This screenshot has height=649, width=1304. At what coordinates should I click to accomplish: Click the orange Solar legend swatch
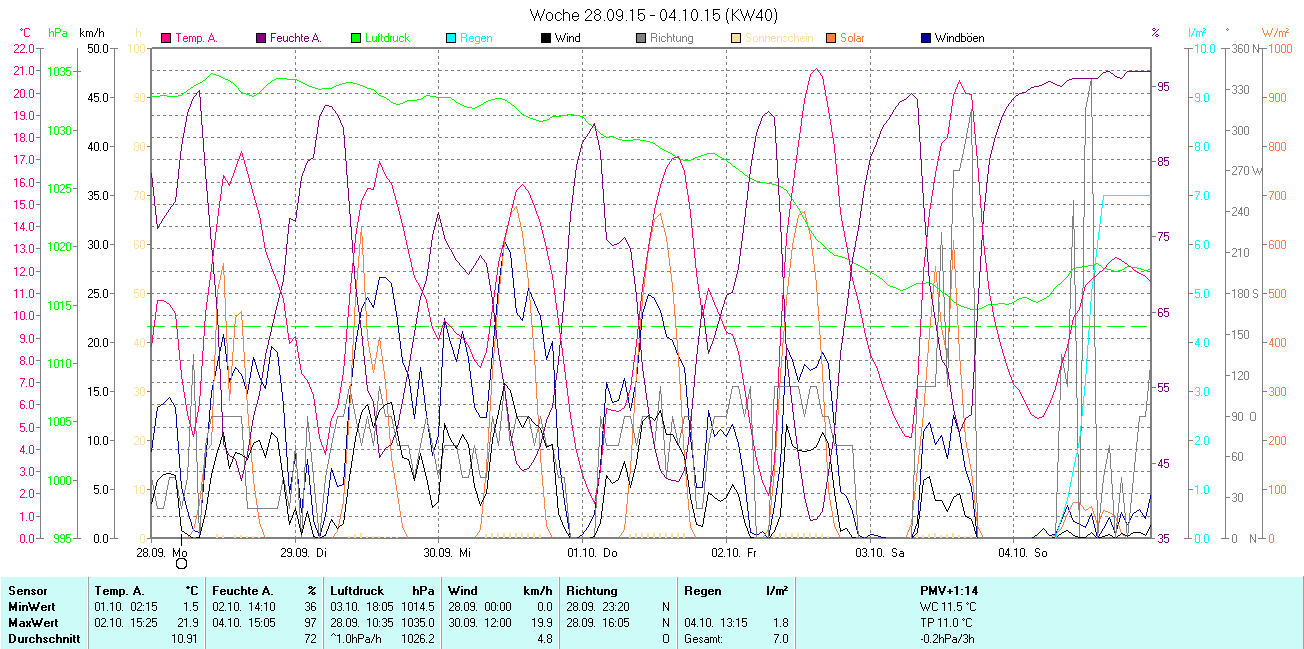pos(830,38)
